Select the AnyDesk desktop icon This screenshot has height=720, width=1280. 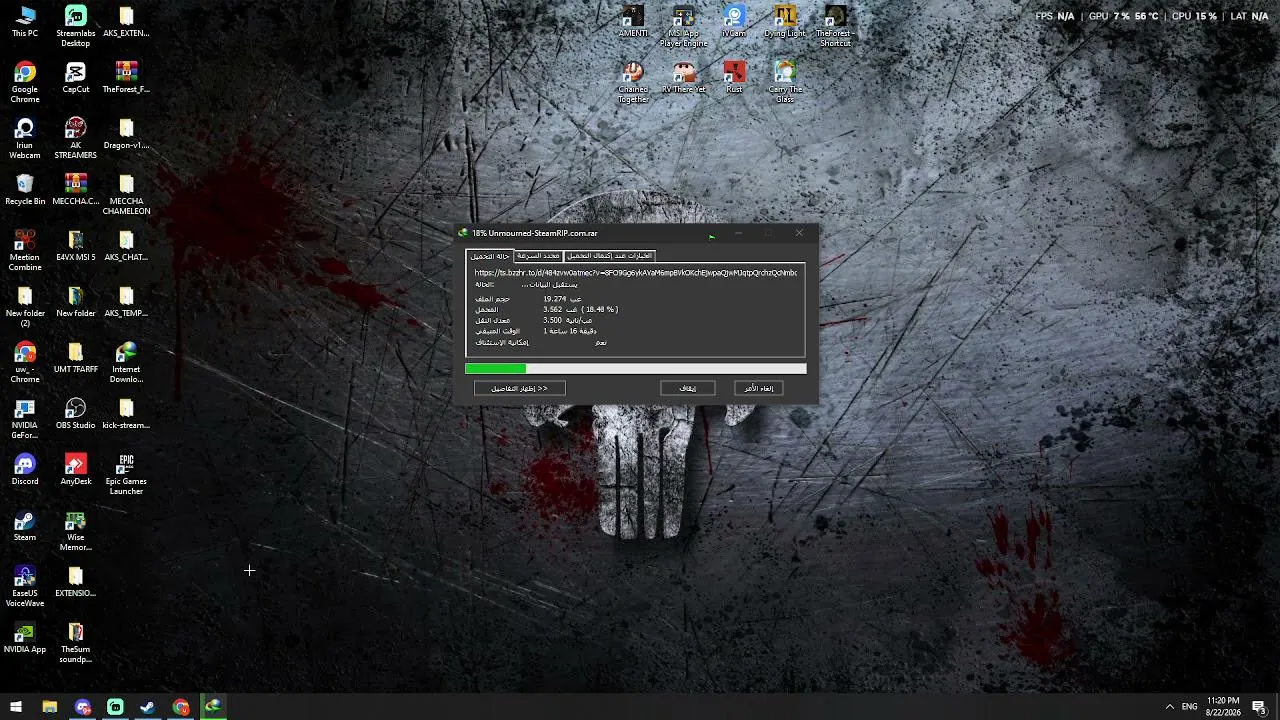(76, 470)
